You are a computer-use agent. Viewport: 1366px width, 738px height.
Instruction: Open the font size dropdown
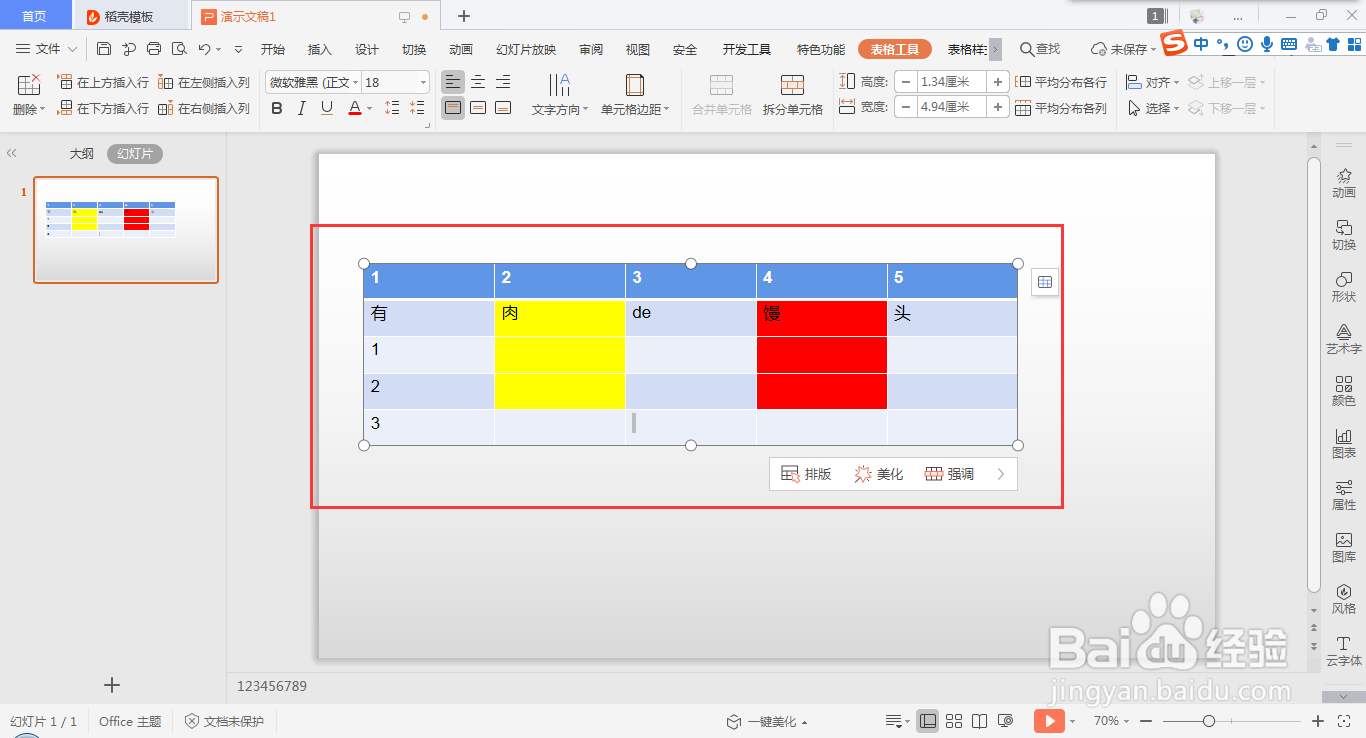[421, 81]
